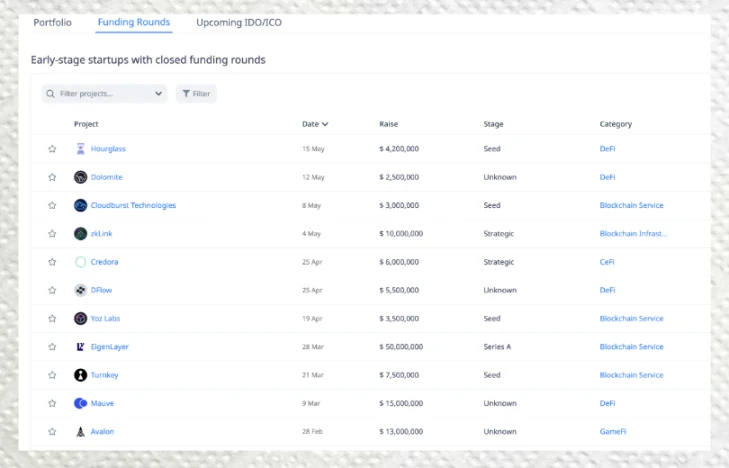
Task: Click the Cloudburst Technologies logo icon
Action: pos(80,205)
